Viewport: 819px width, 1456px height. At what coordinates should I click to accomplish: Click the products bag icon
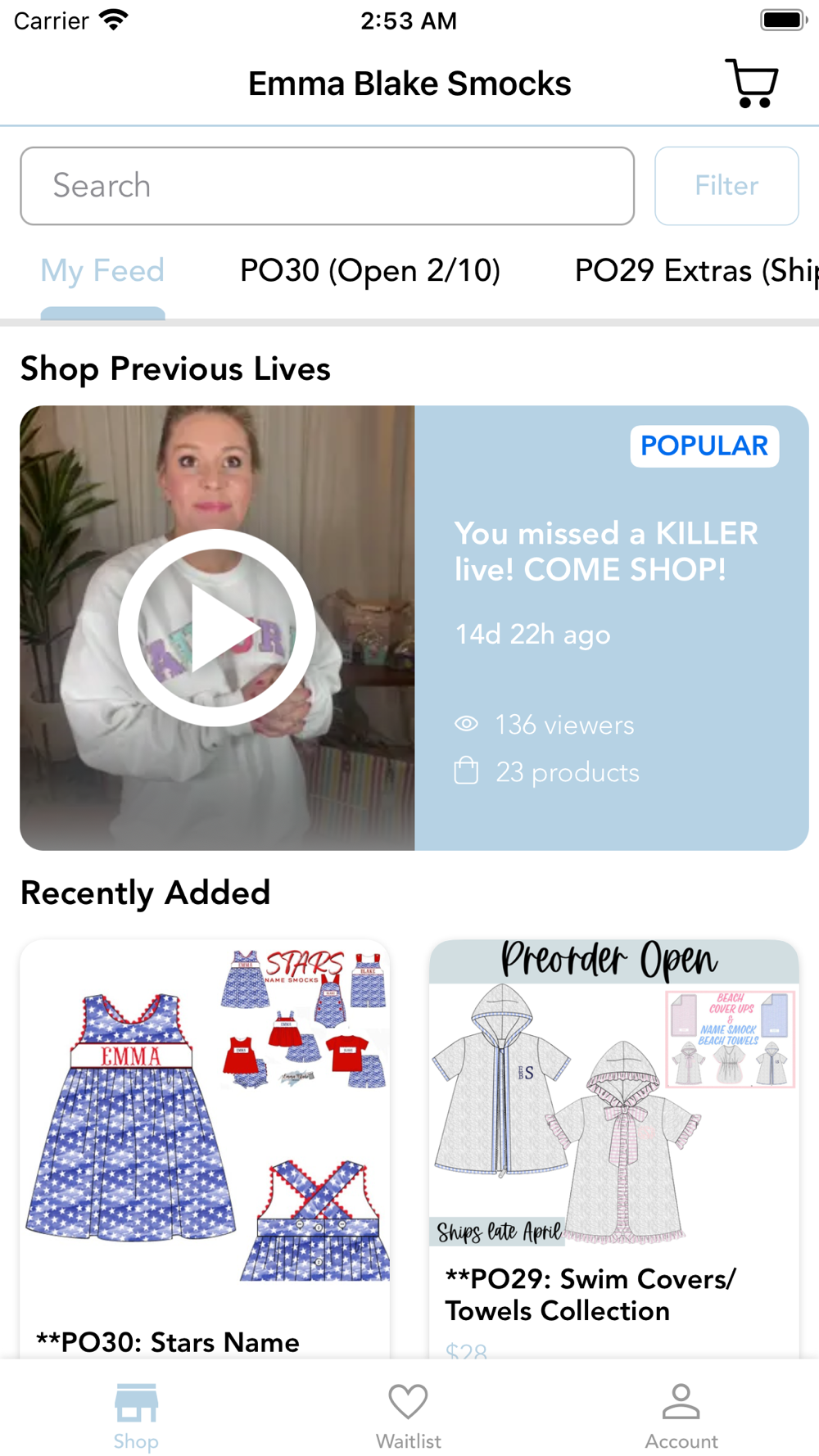pos(466,771)
